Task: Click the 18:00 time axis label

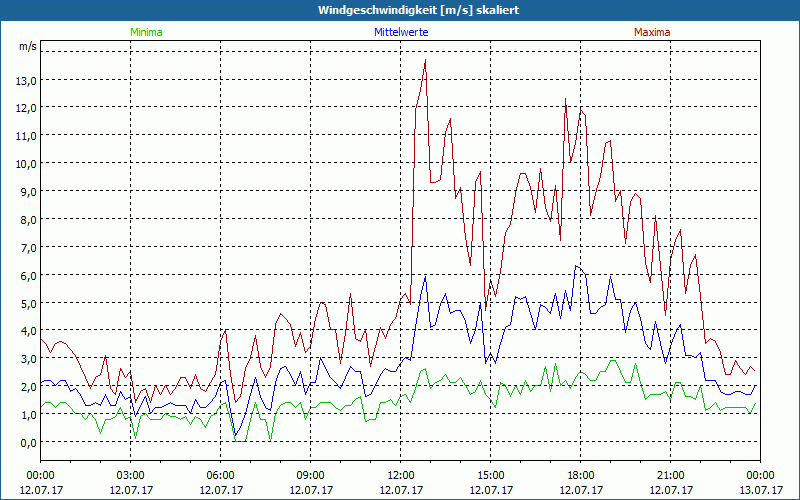Action: click(581, 476)
